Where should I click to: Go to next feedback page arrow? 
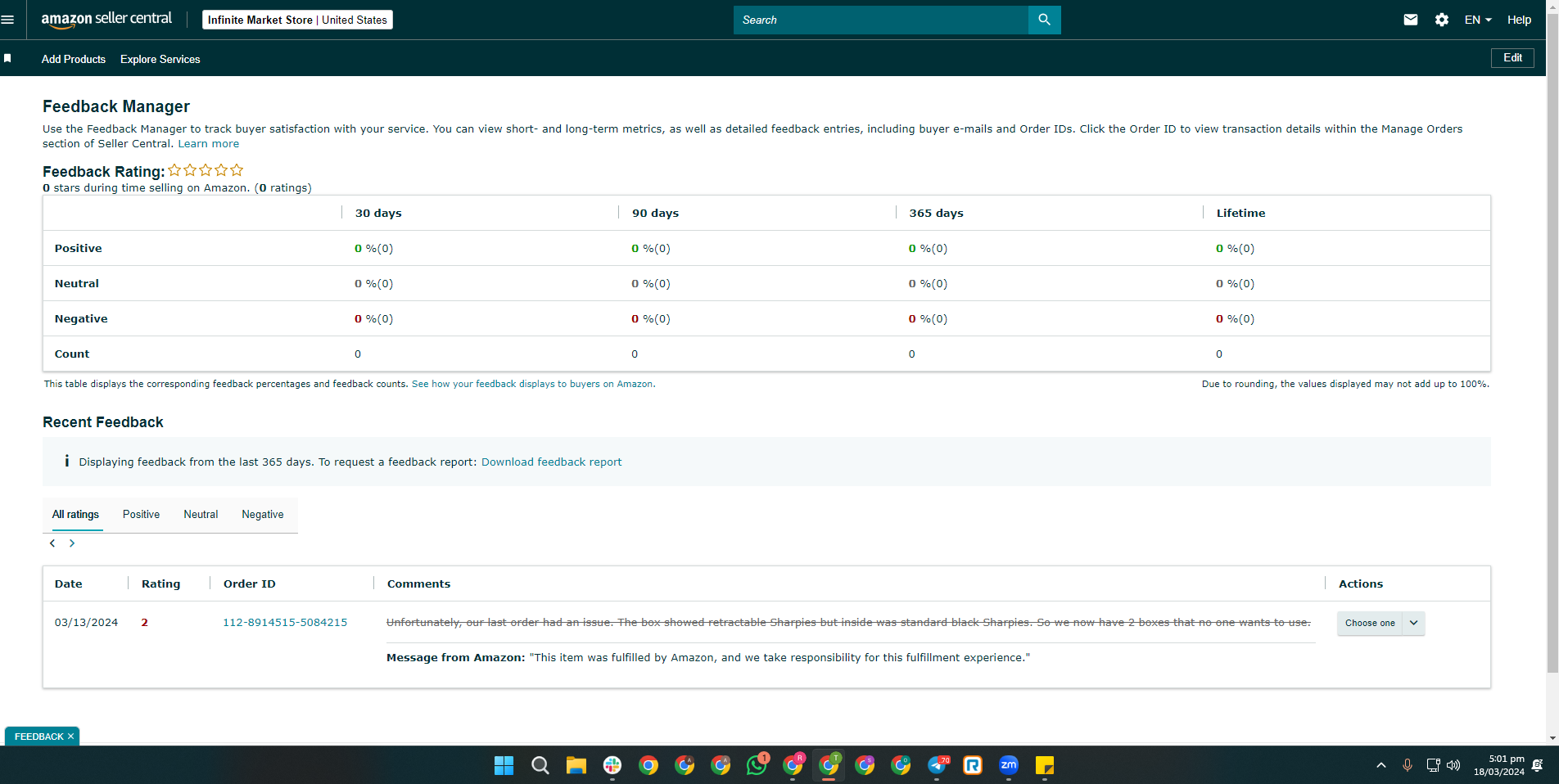tap(72, 543)
